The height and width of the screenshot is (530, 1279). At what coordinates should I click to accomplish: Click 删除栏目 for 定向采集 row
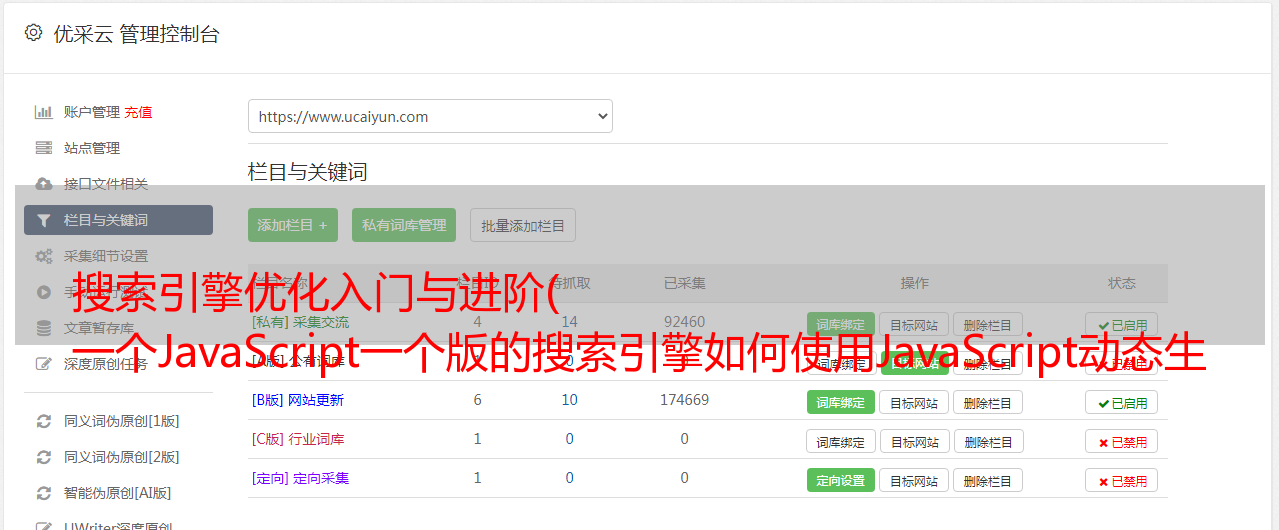pyautogui.click(x=988, y=480)
